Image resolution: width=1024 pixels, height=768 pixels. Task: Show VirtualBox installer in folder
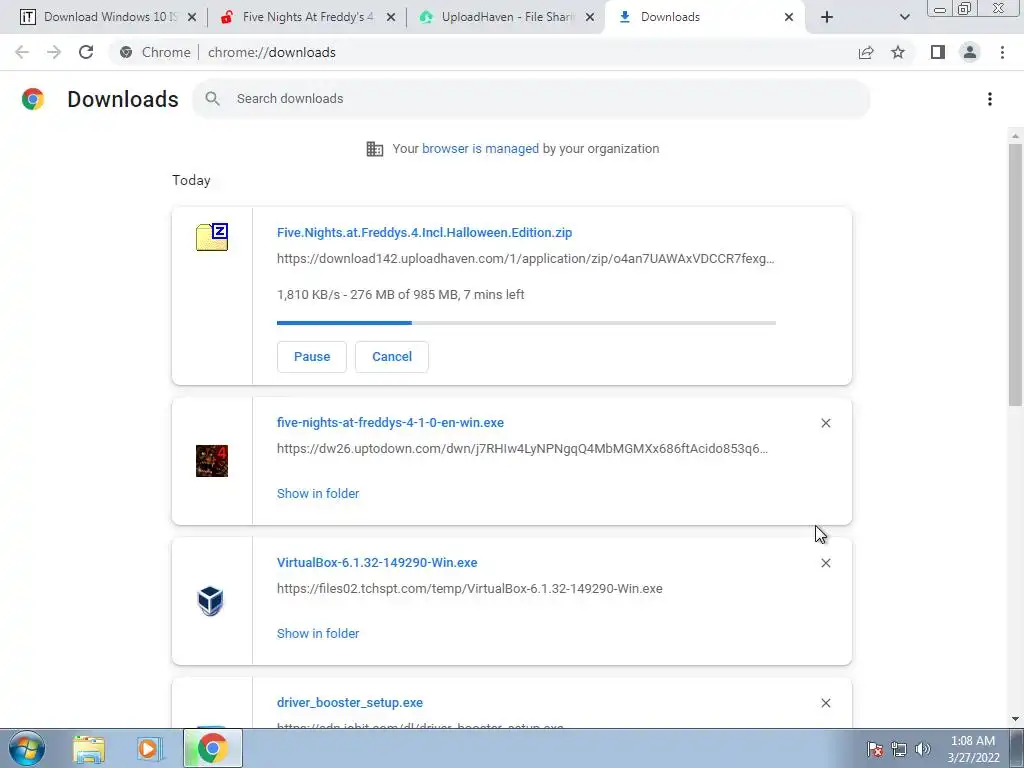tap(318, 633)
